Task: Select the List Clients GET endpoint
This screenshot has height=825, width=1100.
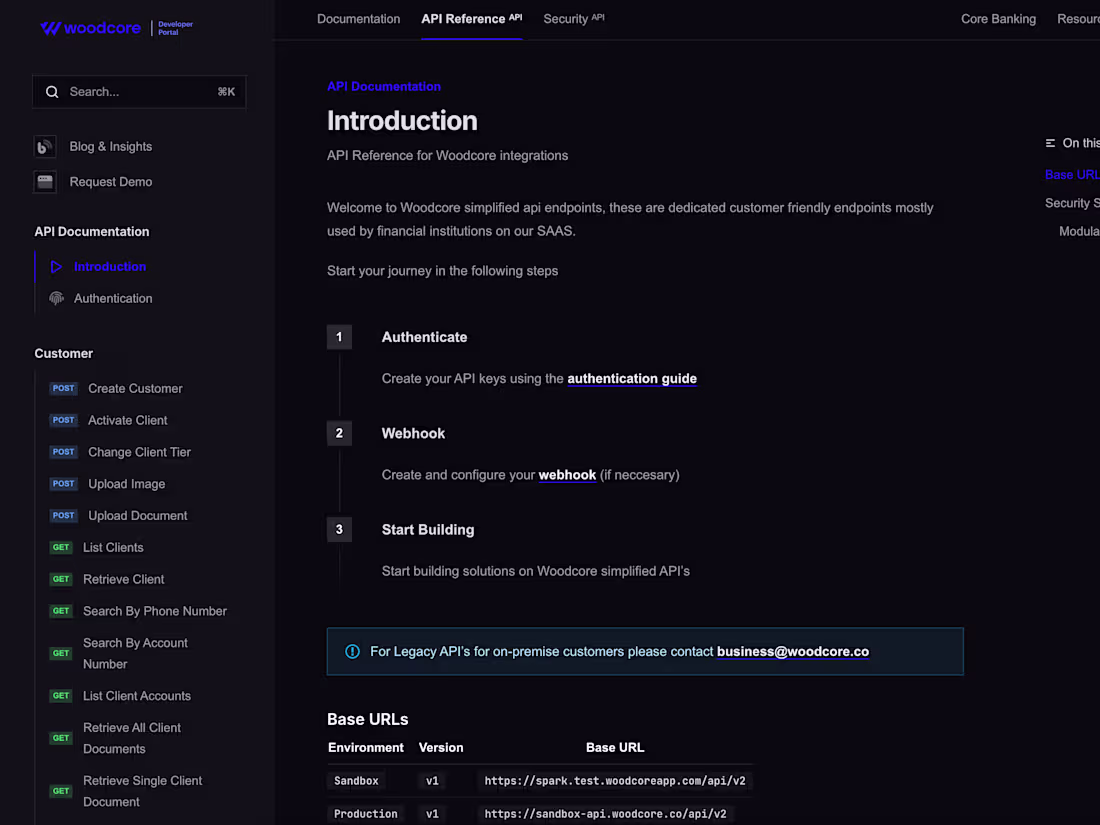Action: pyautogui.click(x=113, y=548)
